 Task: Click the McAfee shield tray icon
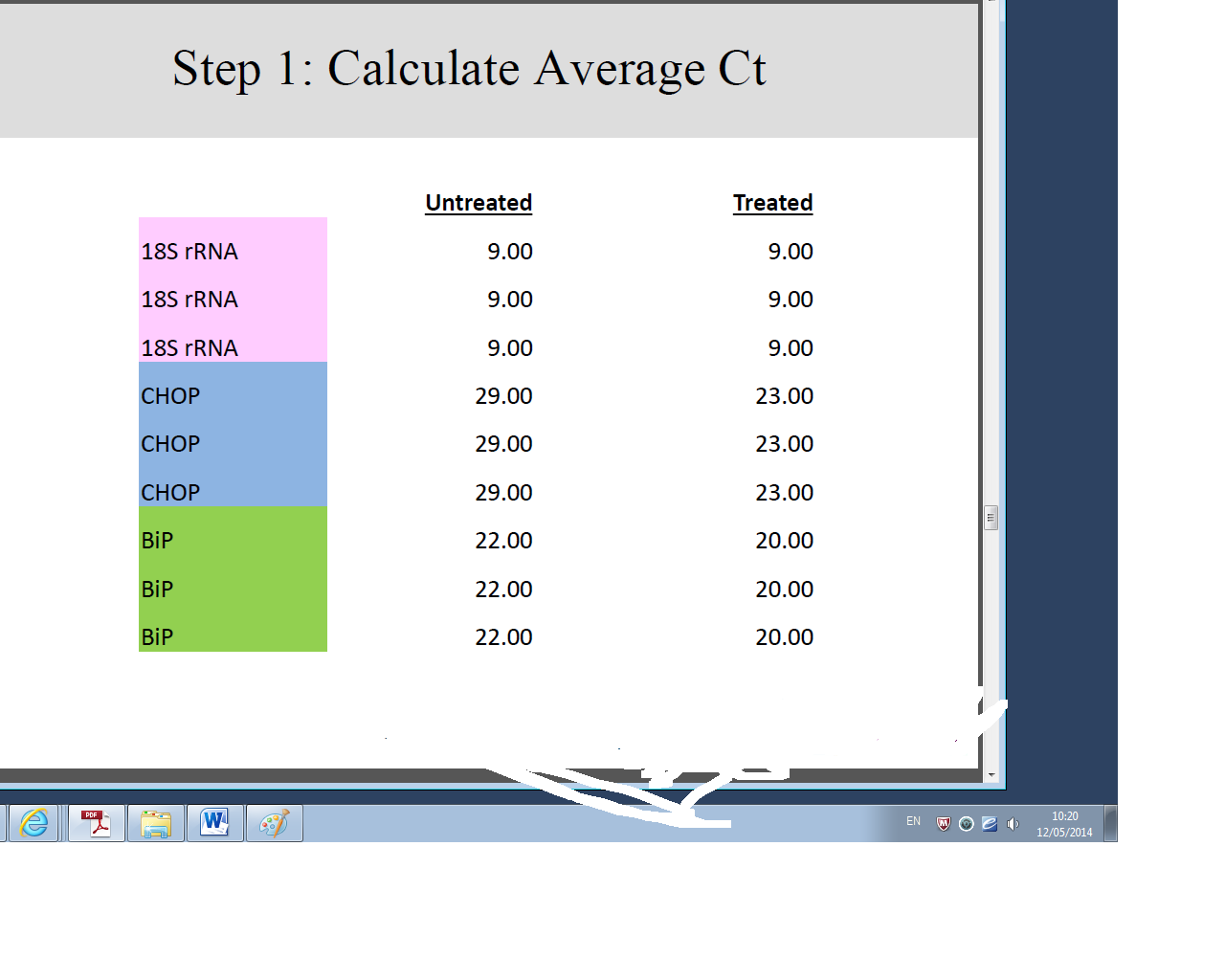pos(943,824)
